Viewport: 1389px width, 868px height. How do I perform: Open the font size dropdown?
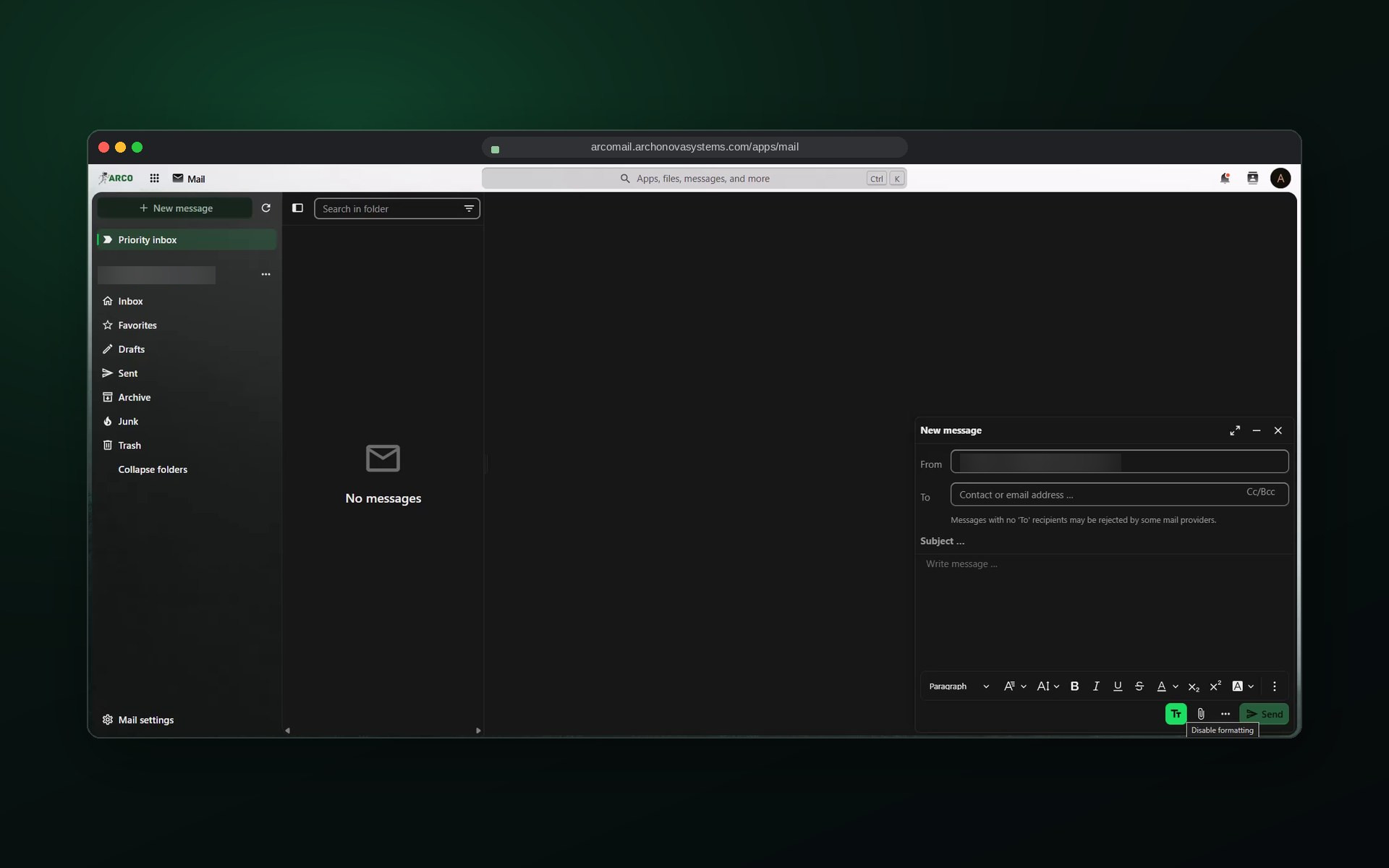(x=1048, y=686)
